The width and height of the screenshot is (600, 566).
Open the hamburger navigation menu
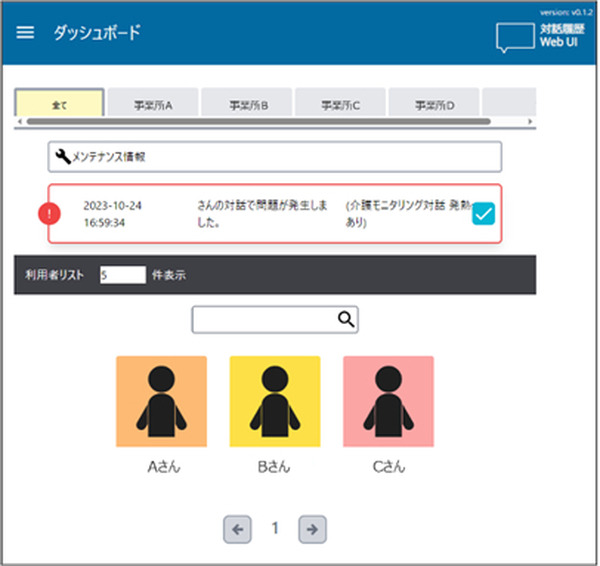pos(26,32)
